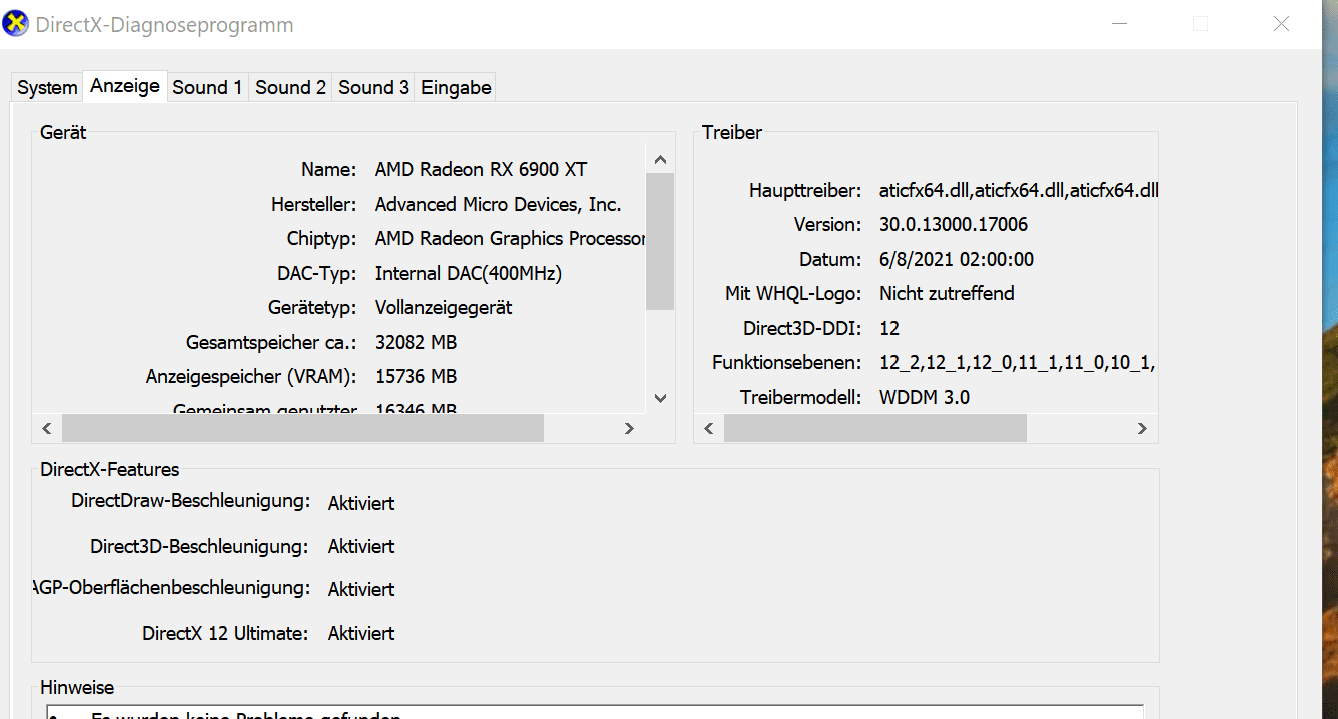
Task: Click the Haupttreiber label in Treiber group
Action: tap(805, 190)
